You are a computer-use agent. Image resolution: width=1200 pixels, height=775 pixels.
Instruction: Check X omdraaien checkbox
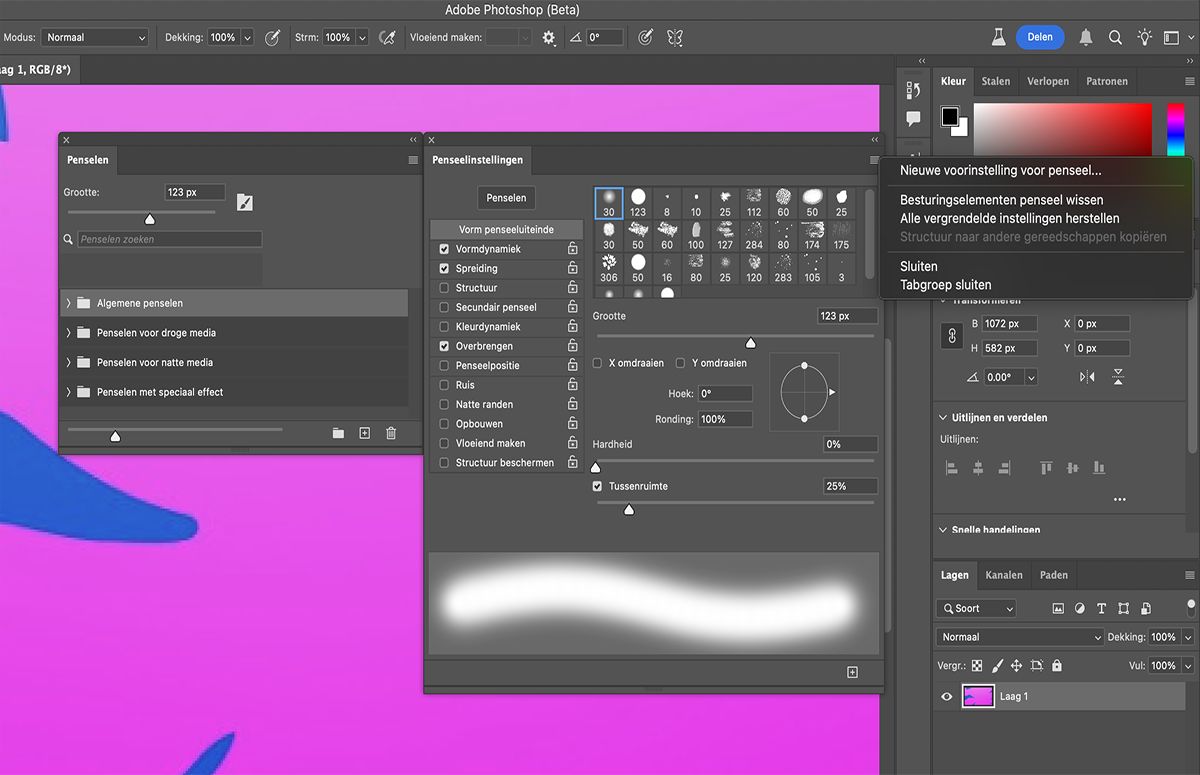(598, 363)
